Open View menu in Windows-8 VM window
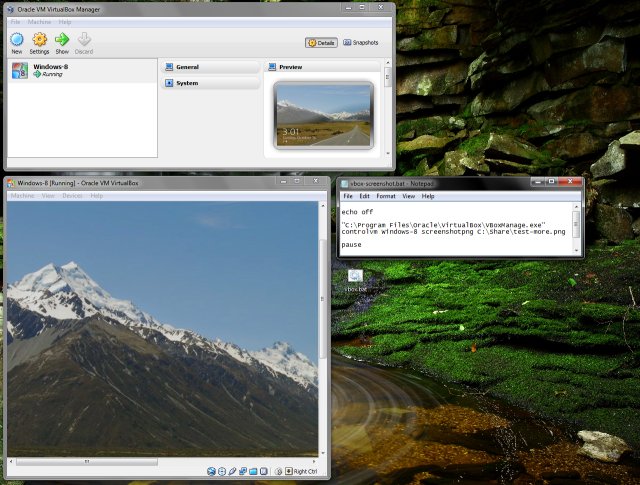 [48, 196]
